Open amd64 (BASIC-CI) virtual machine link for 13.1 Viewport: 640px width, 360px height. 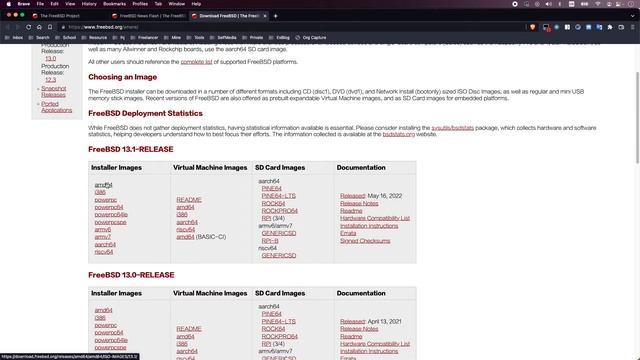(185, 237)
